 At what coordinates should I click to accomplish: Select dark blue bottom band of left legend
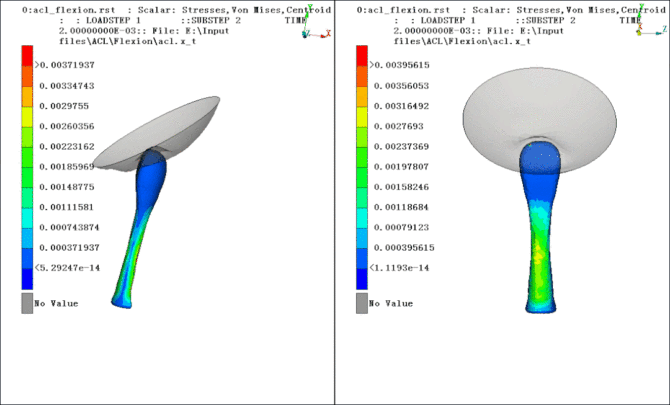pyautogui.click(x=27, y=278)
